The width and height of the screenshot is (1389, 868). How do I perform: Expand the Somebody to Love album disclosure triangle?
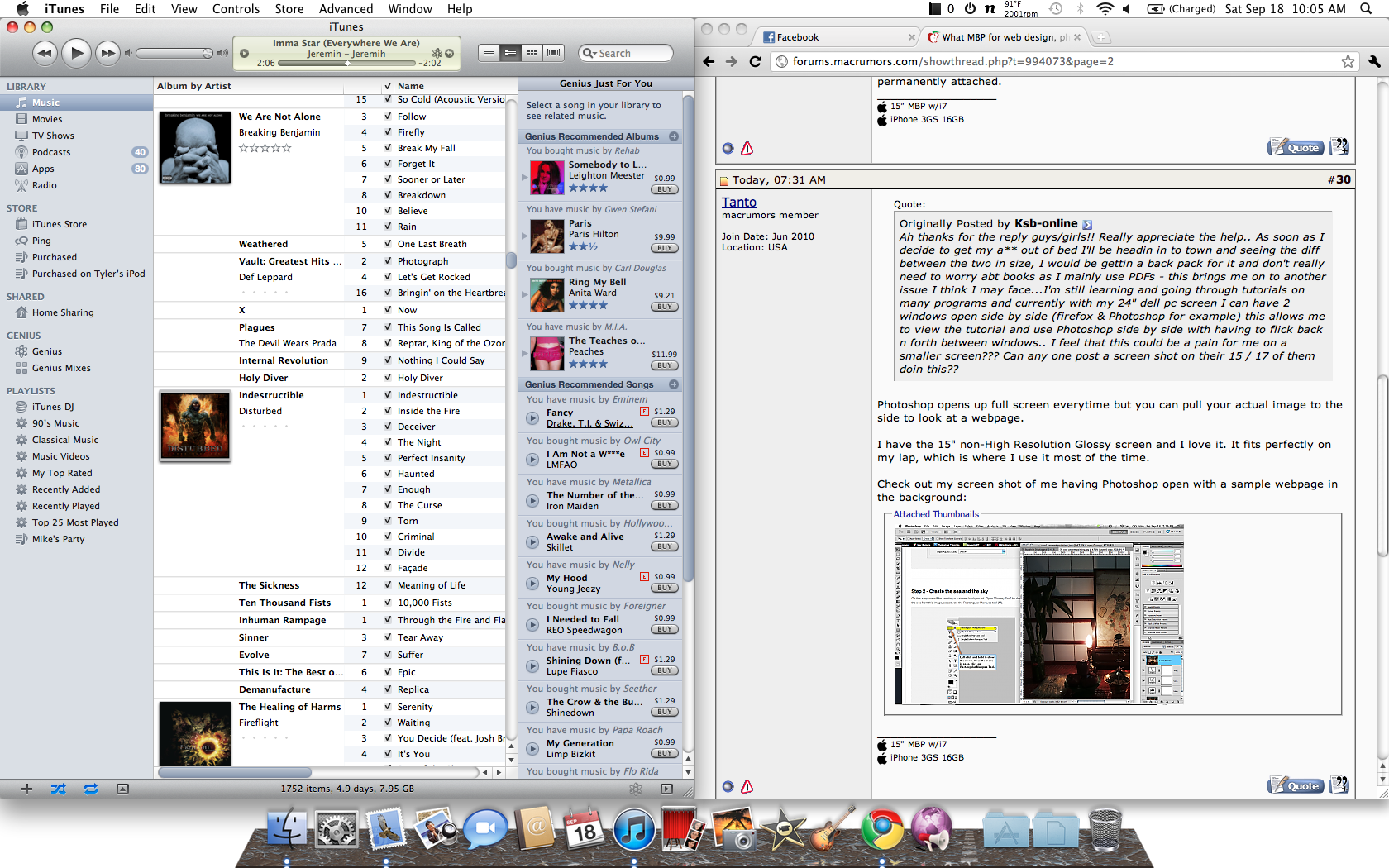[524, 177]
